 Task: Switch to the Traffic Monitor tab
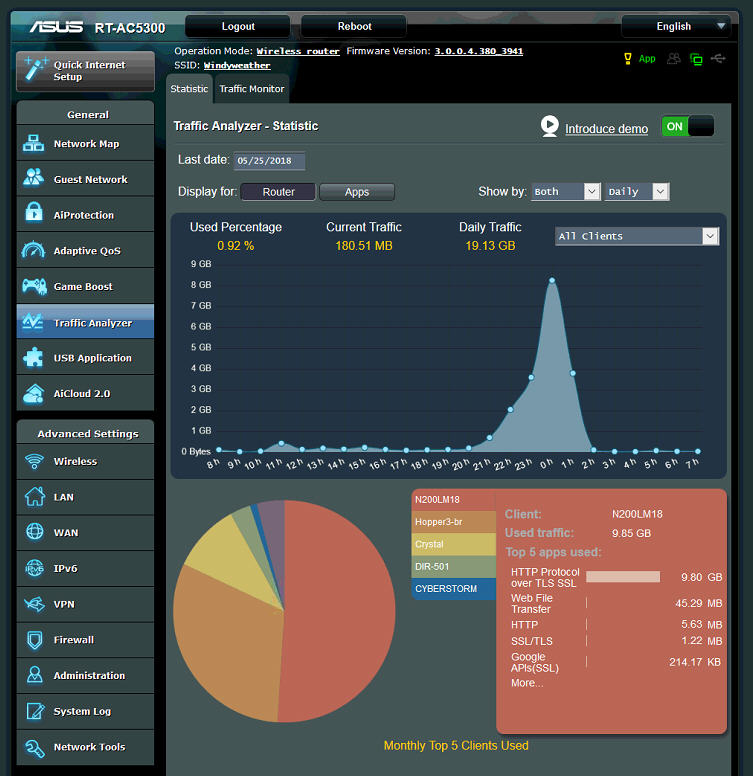(252, 89)
